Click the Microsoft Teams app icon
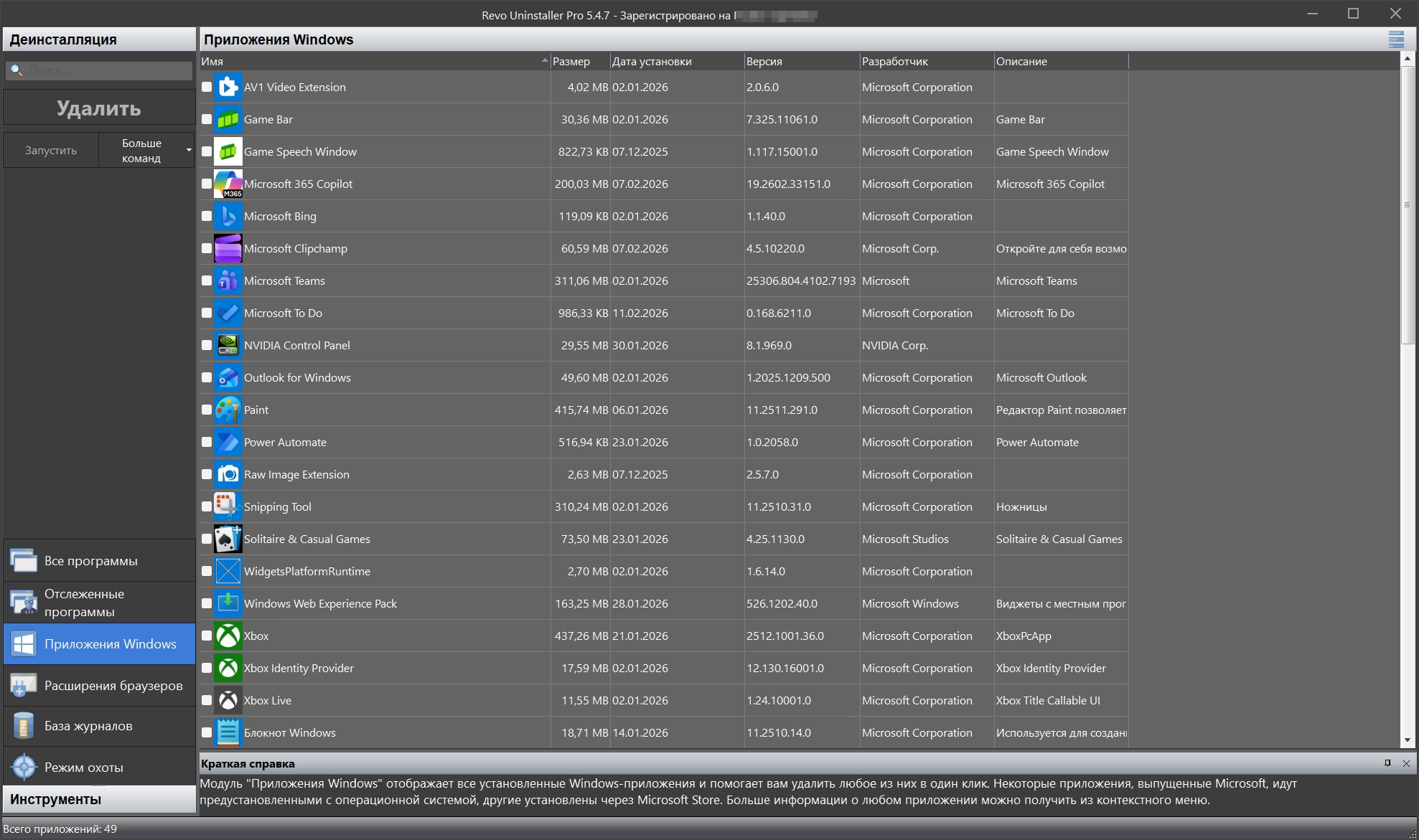 coord(228,280)
